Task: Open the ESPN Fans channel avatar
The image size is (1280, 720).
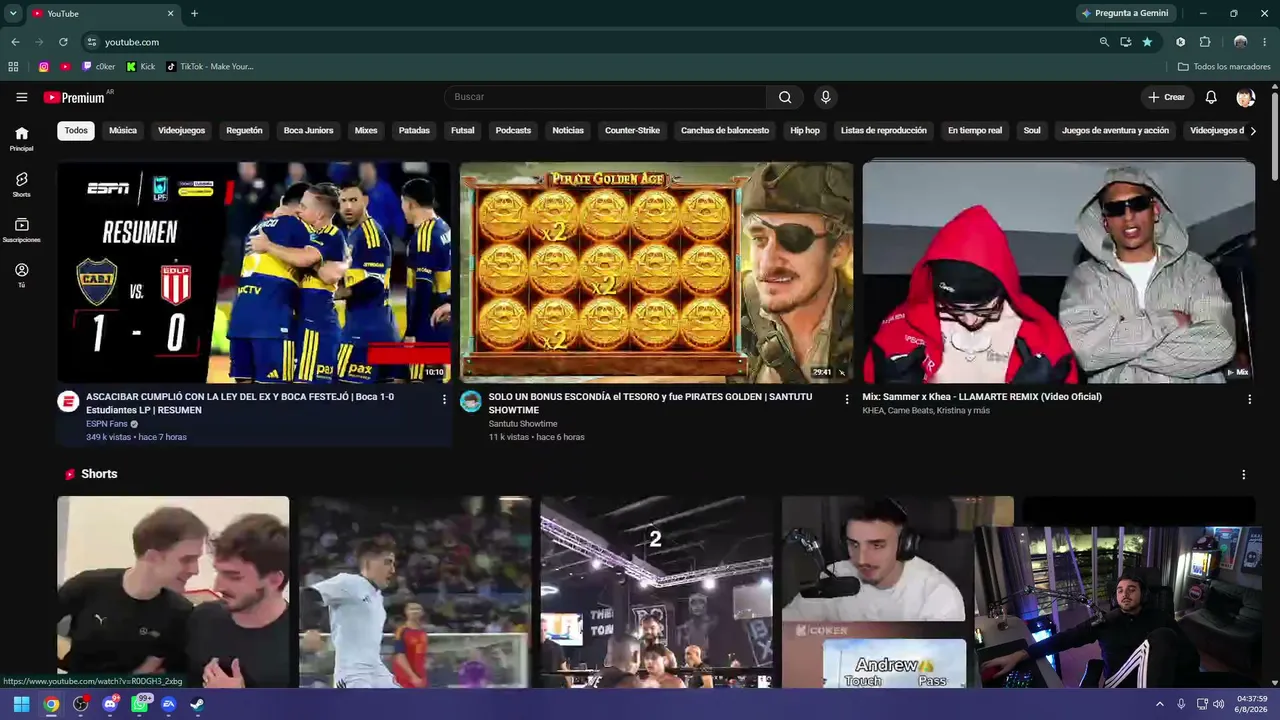Action: pos(68,401)
